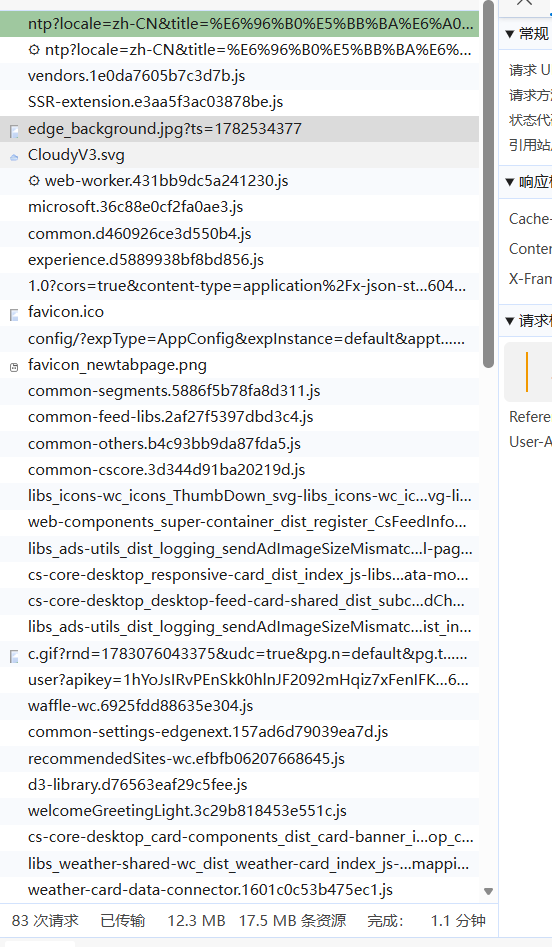Select recommendedSites-wc.efbfb06207668645.js row
The image size is (552, 947).
pos(239,759)
